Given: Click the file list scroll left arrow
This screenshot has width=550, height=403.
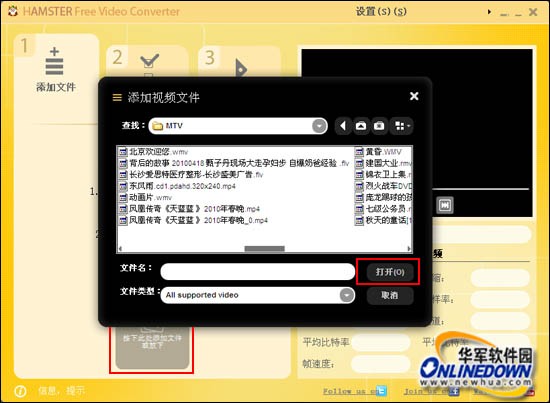Looking at the screenshot, I should [x=120, y=249].
